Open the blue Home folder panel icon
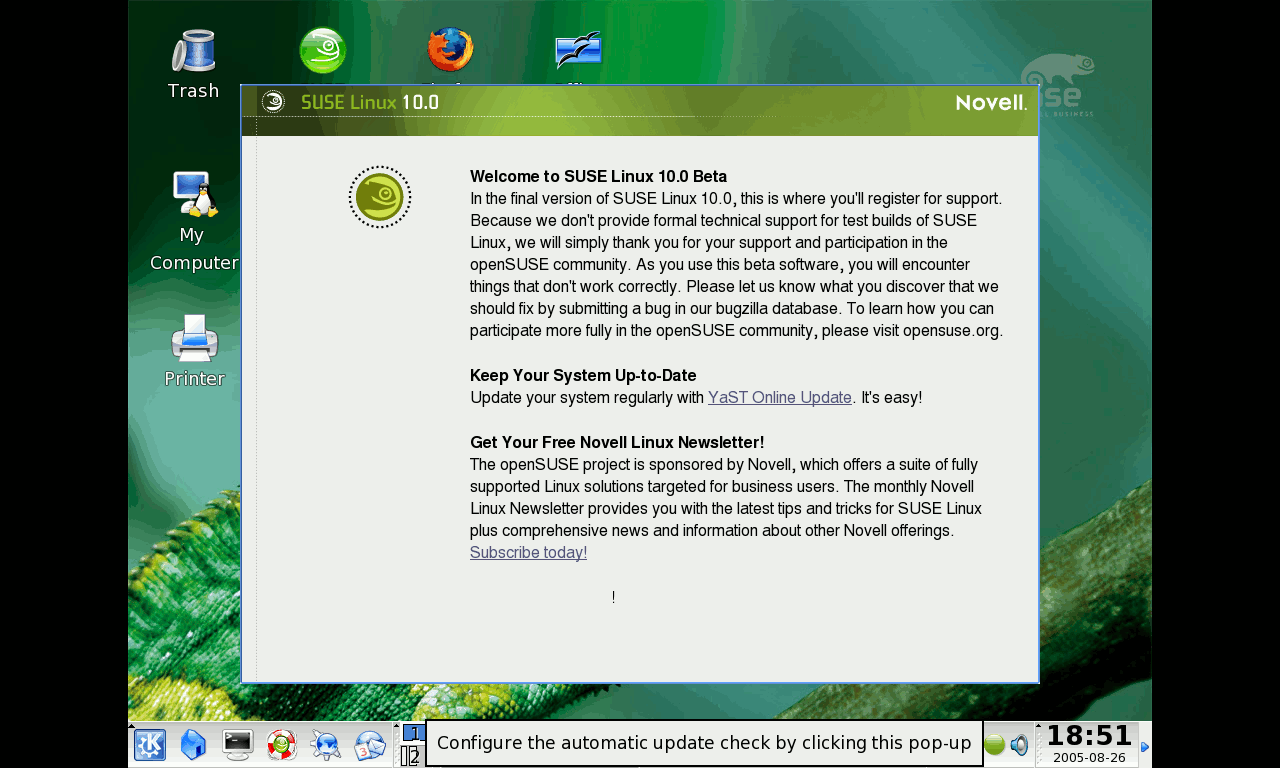Image resolution: width=1280 pixels, height=768 pixels. tap(193, 745)
